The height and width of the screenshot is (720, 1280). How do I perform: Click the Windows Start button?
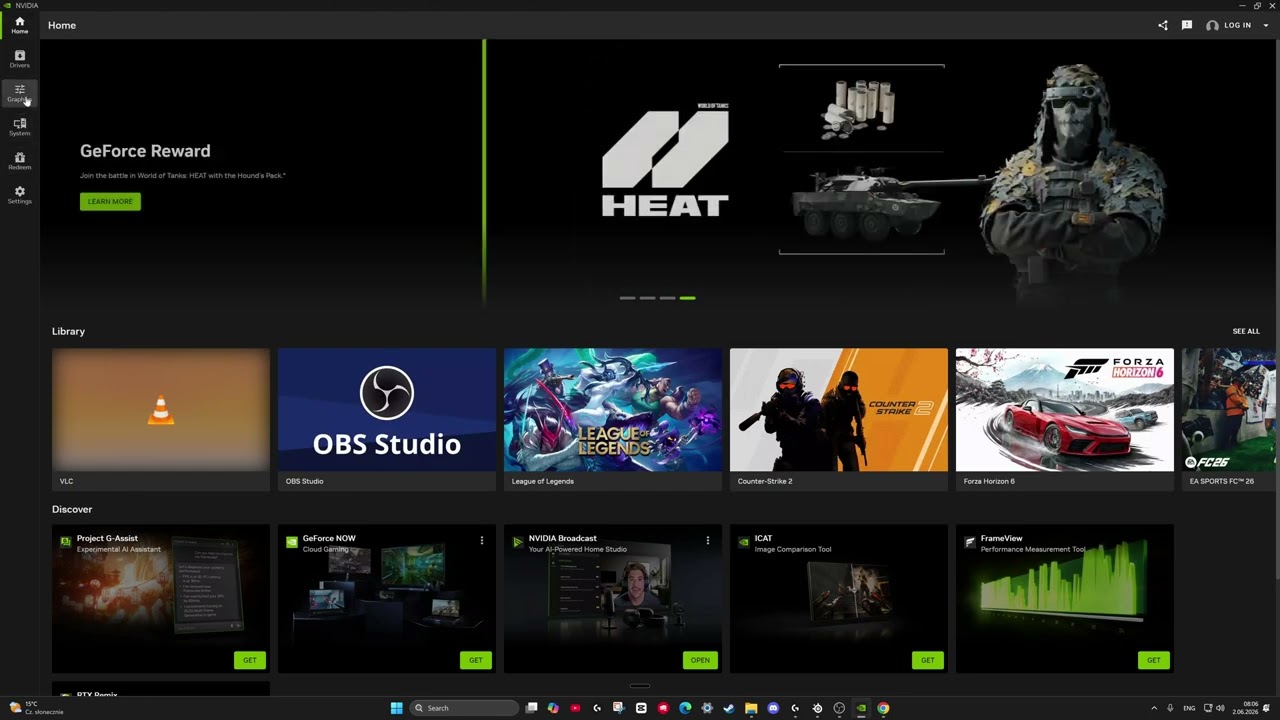click(x=397, y=708)
